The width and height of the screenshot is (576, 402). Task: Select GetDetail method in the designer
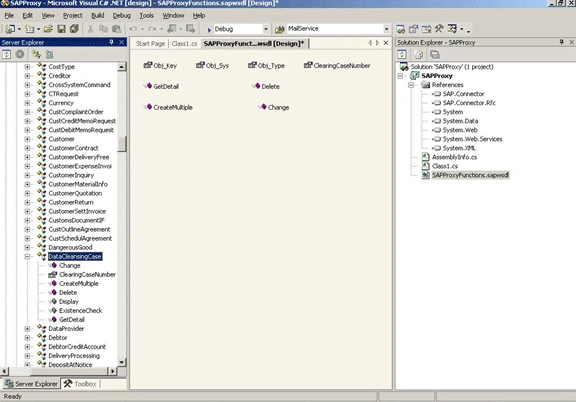[x=162, y=86]
